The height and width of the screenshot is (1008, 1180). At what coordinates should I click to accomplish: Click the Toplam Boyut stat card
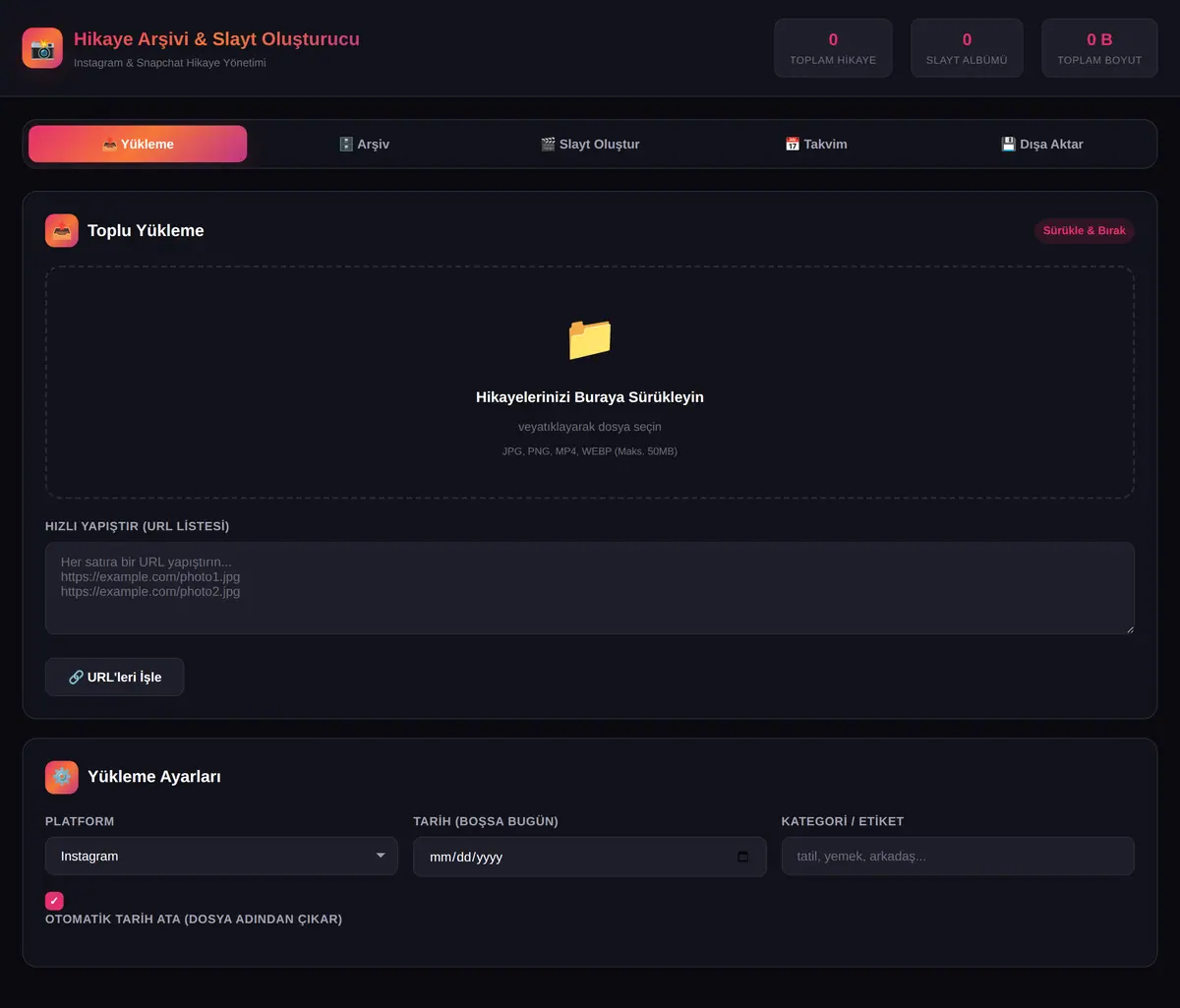tap(1099, 48)
